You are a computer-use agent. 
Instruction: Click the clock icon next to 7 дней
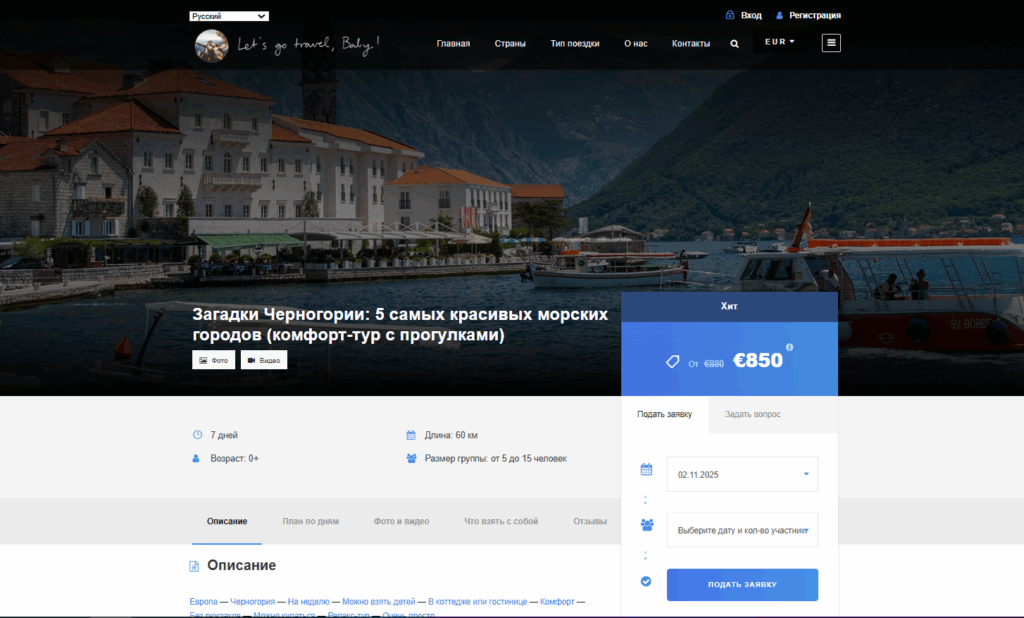tap(197, 434)
